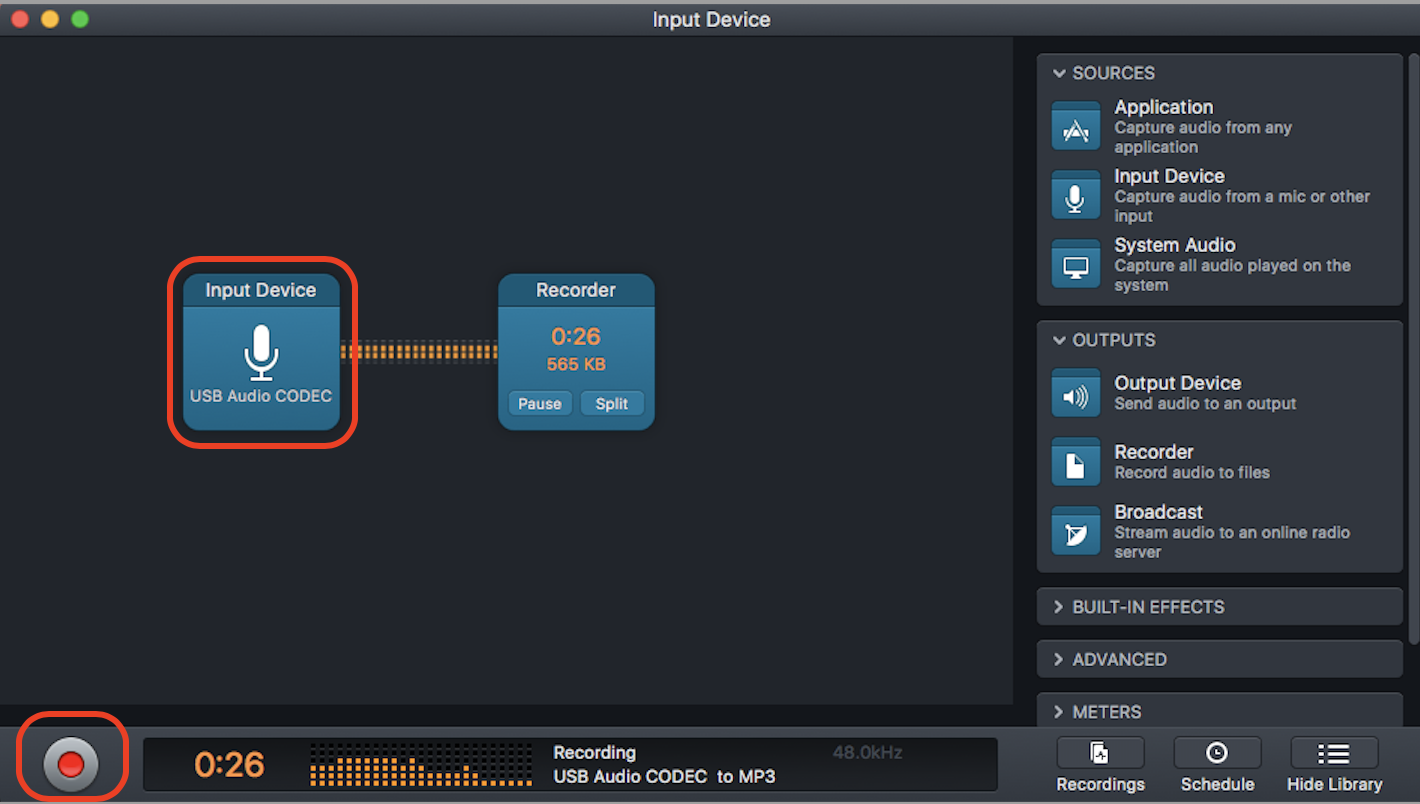The height and width of the screenshot is (804, 1420).
Task: Open the Schedule clock icon
Action: click(x=1217, y=765)
